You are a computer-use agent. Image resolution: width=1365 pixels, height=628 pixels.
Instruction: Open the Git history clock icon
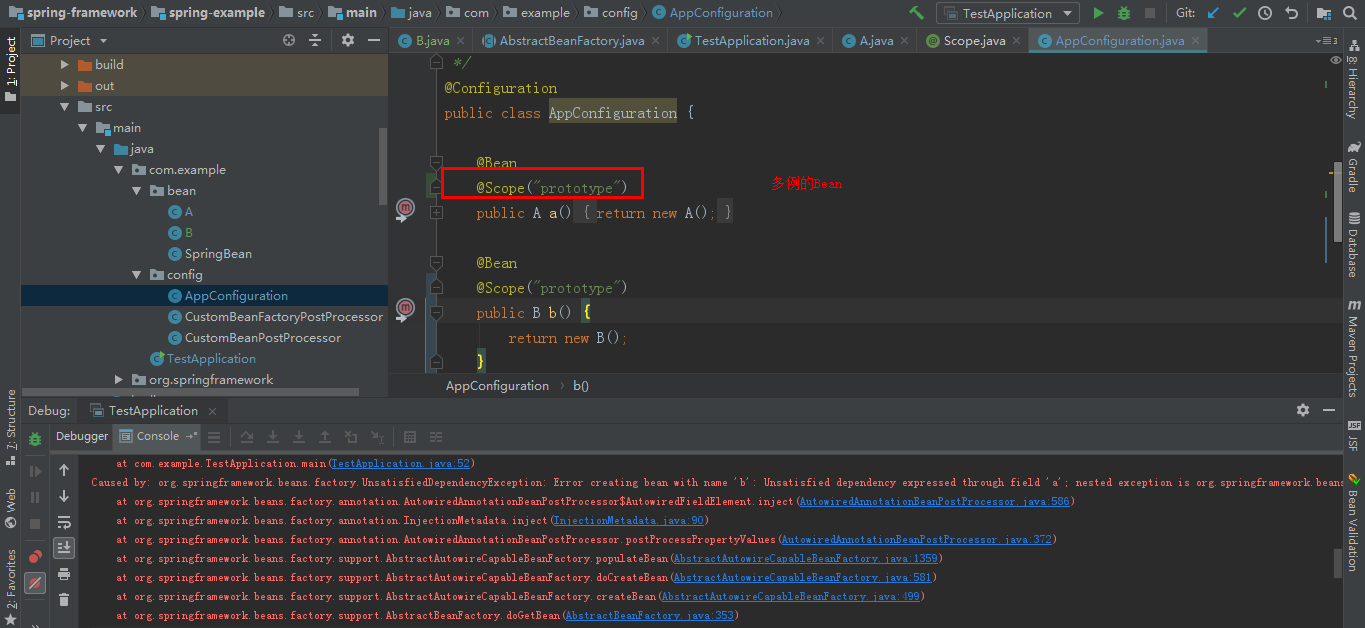(1265, 13)
